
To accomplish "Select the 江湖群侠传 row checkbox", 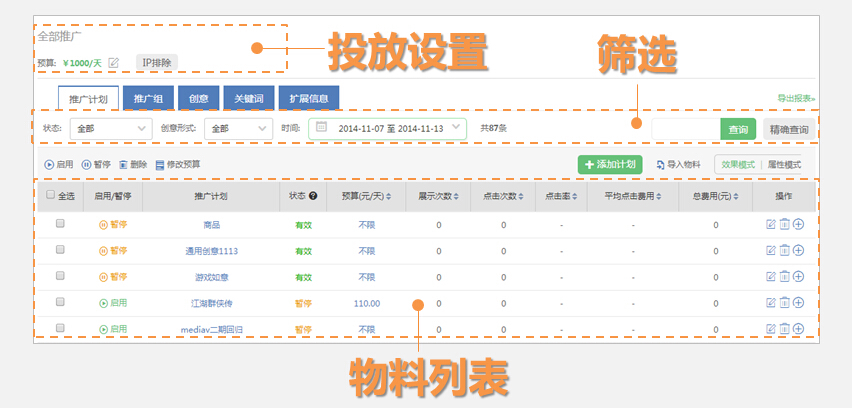I will coord(60,302).
